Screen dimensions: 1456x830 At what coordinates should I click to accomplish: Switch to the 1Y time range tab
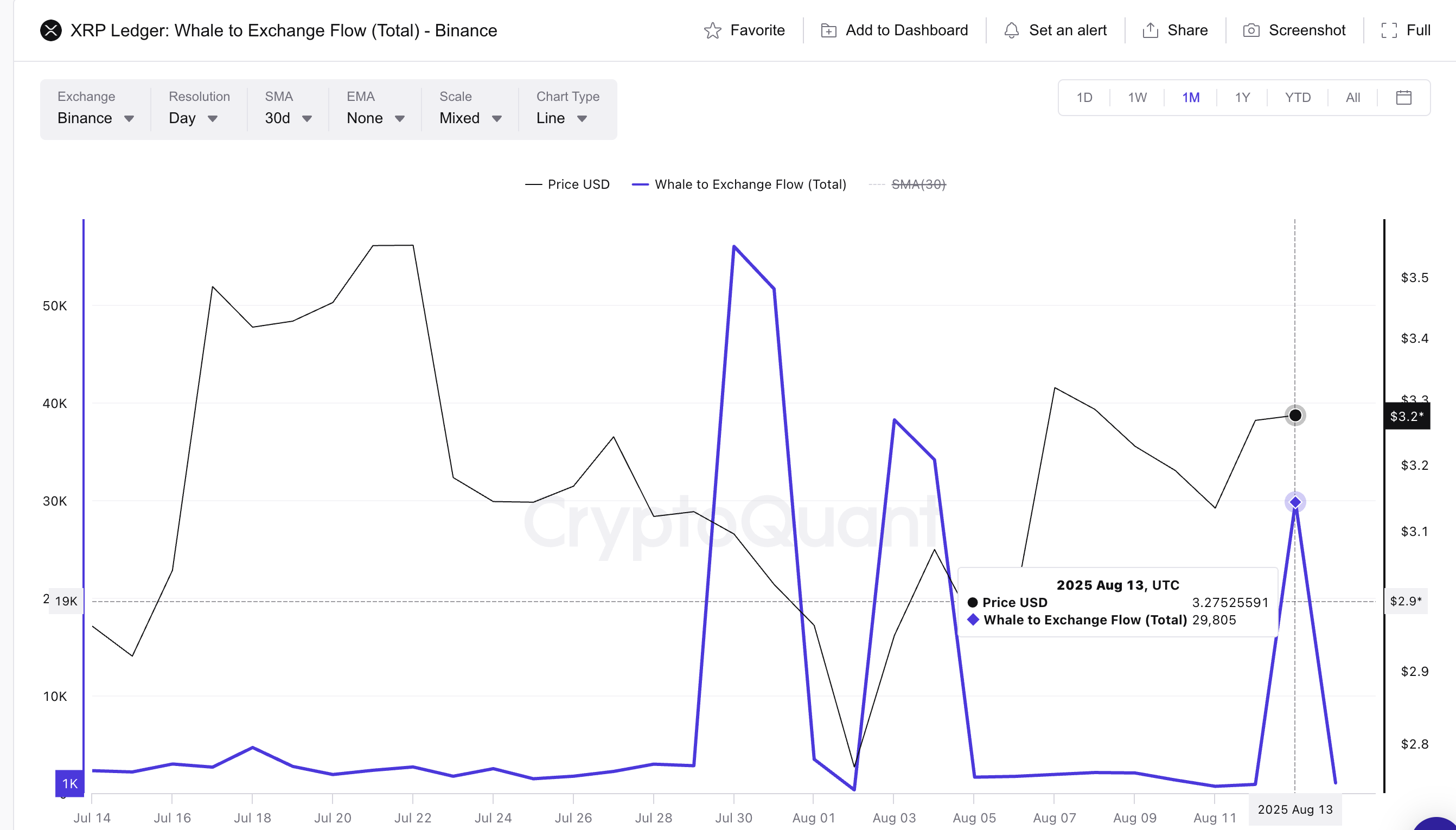coord(1243,98)
